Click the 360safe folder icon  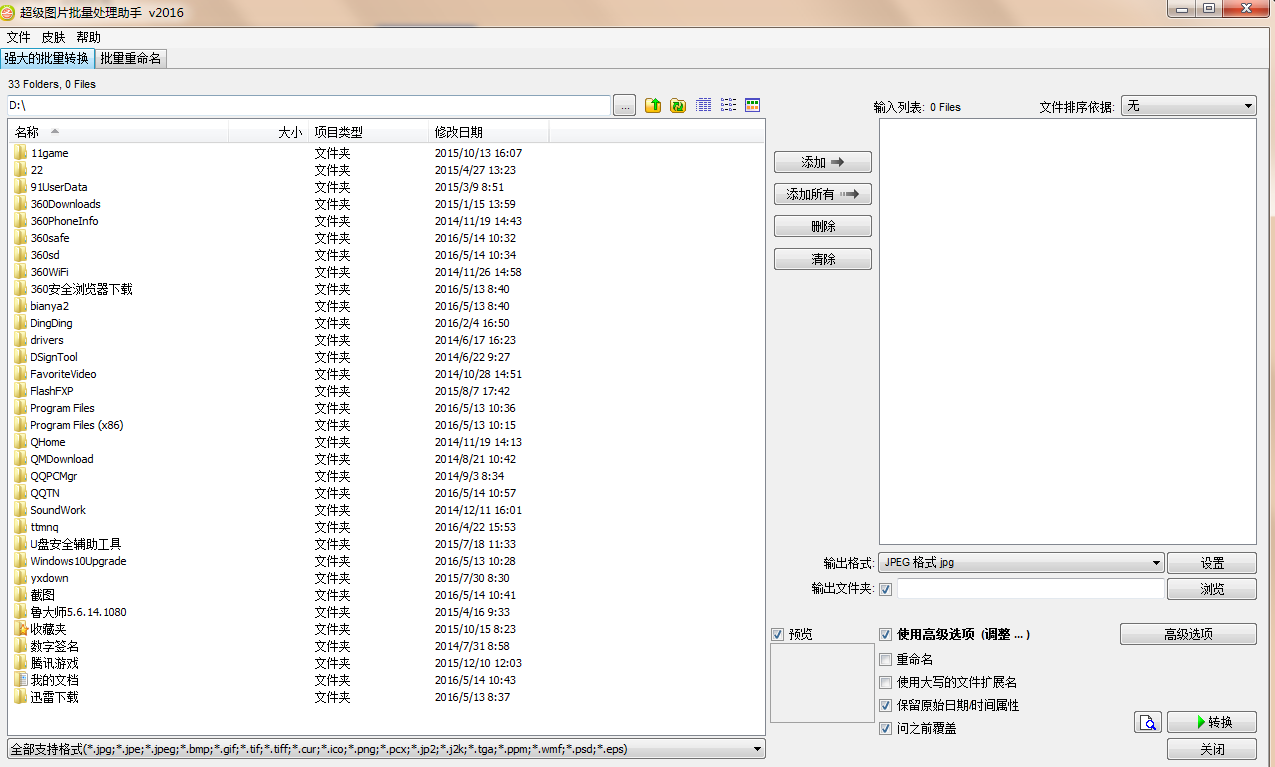click(x=21, y=238)
